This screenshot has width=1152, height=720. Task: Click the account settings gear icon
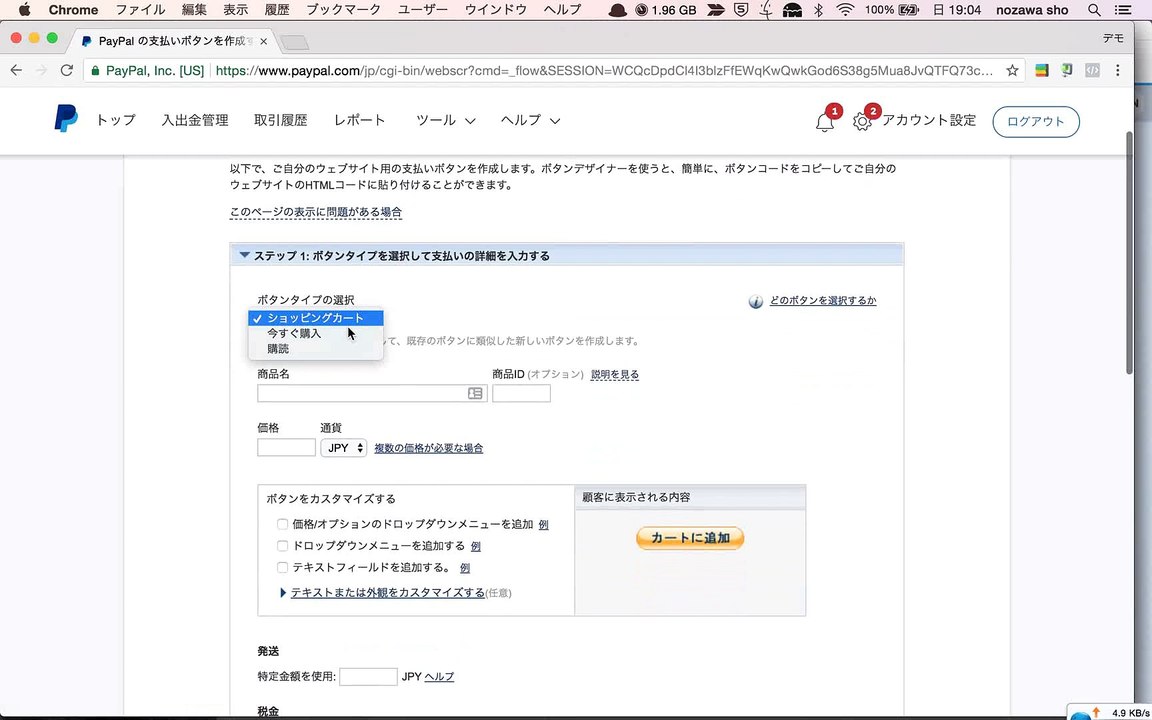tap(862, 122)
